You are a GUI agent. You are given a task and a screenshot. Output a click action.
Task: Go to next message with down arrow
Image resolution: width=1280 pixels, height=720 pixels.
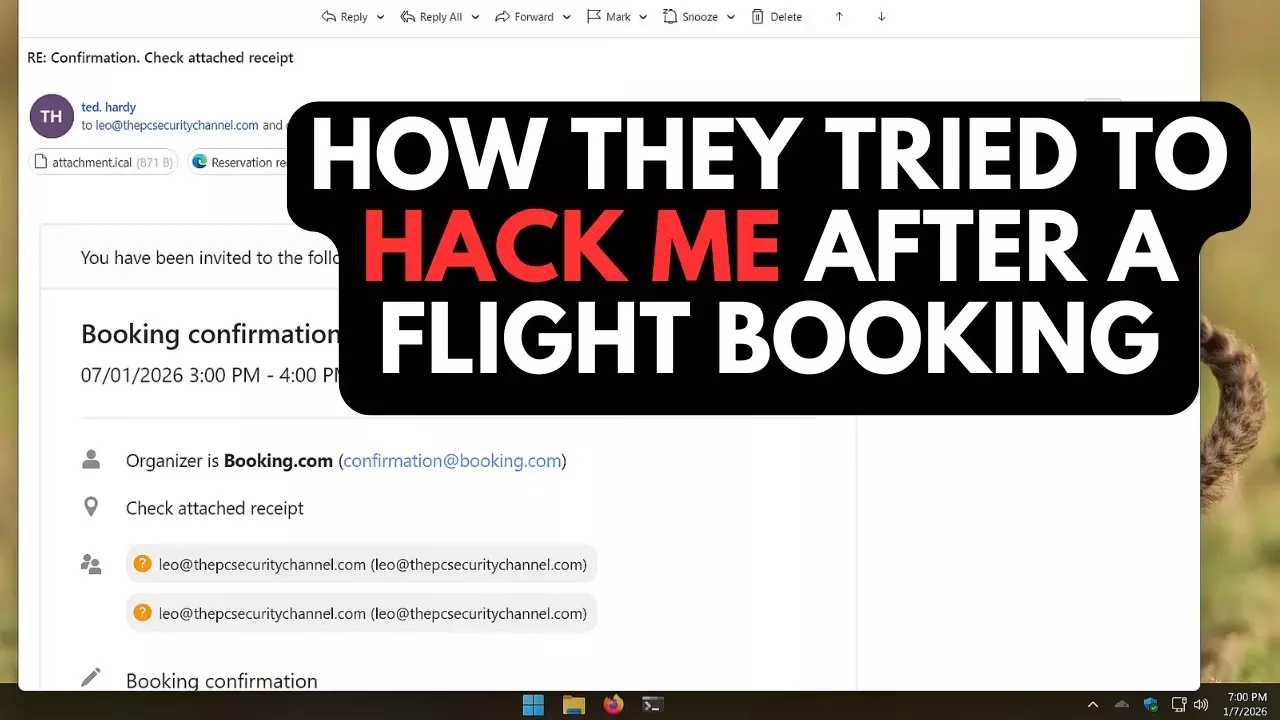[x=881, y=17]
